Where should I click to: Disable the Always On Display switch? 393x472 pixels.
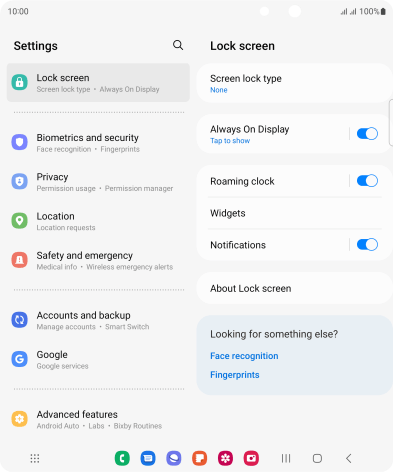click(367, 134)
